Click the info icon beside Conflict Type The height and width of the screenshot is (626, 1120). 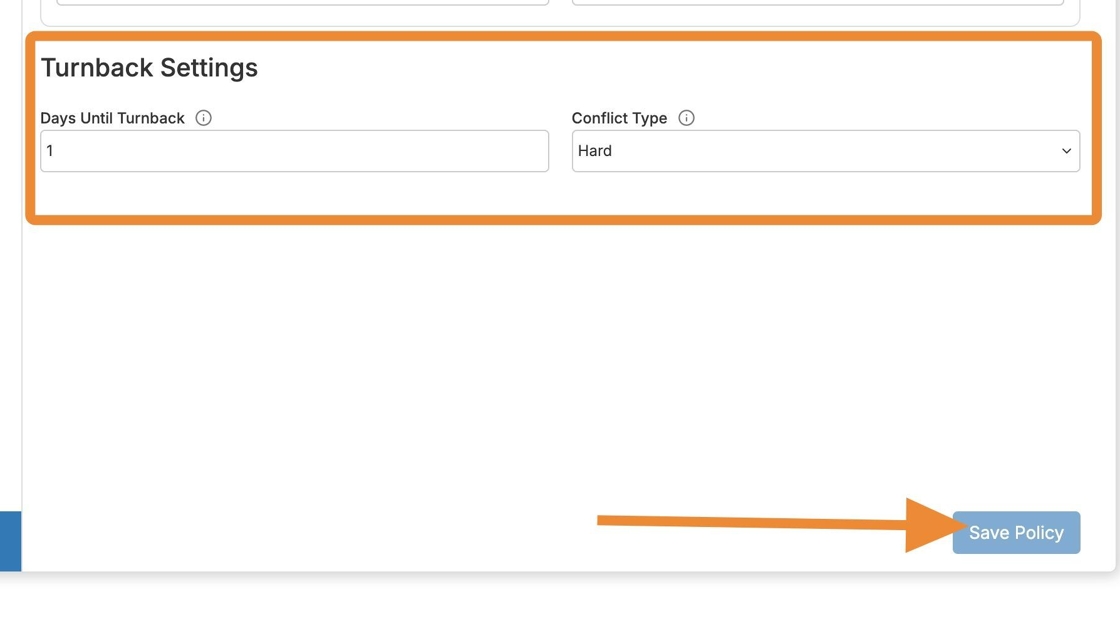coord(686,118)
